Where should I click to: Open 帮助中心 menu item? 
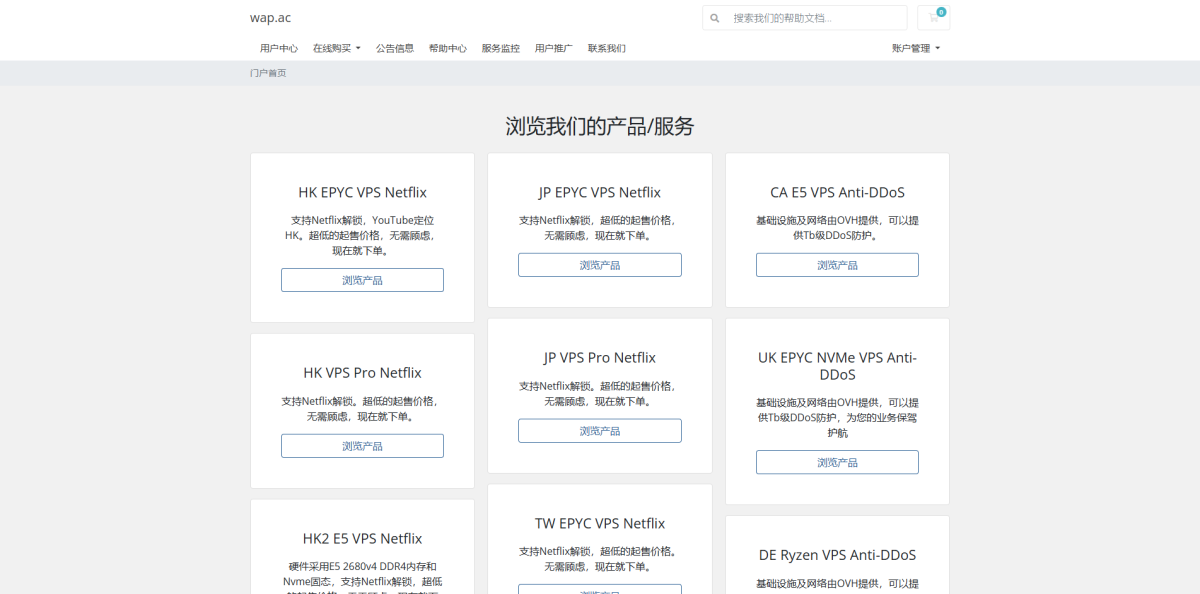click(448, 48)
